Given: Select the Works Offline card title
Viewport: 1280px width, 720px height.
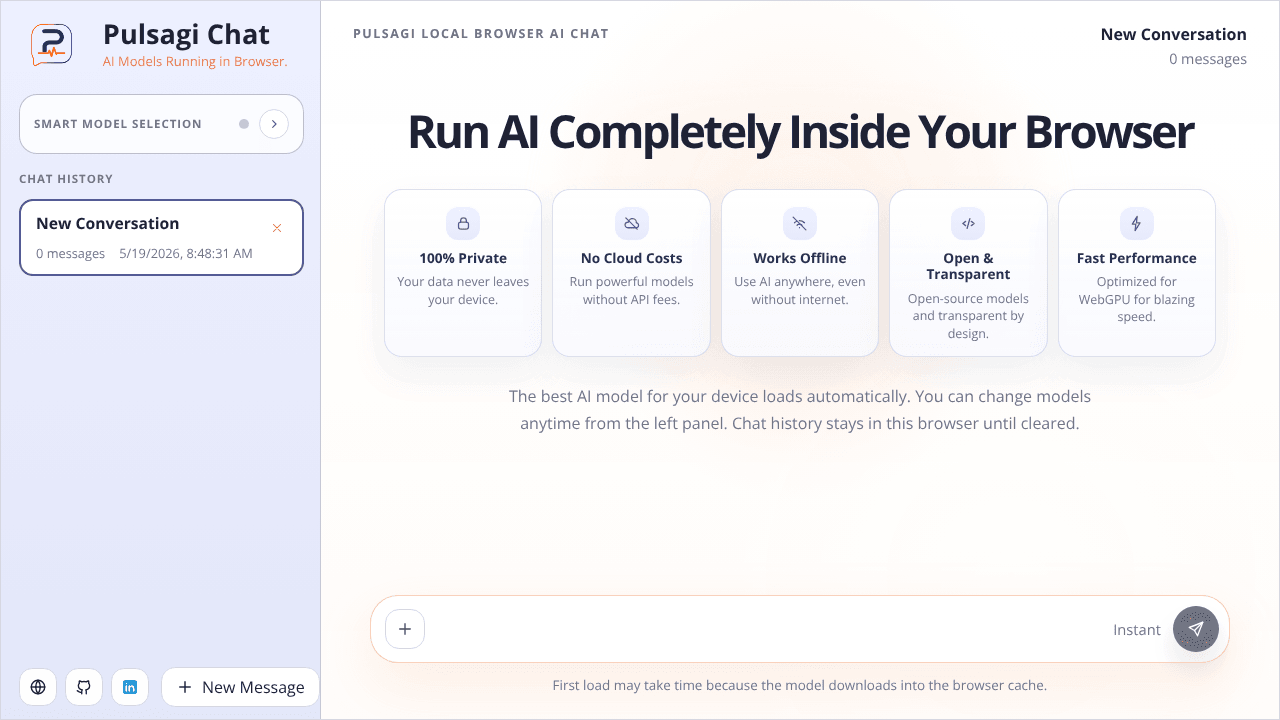Looking at the screenshot, I should pos(800,258).
